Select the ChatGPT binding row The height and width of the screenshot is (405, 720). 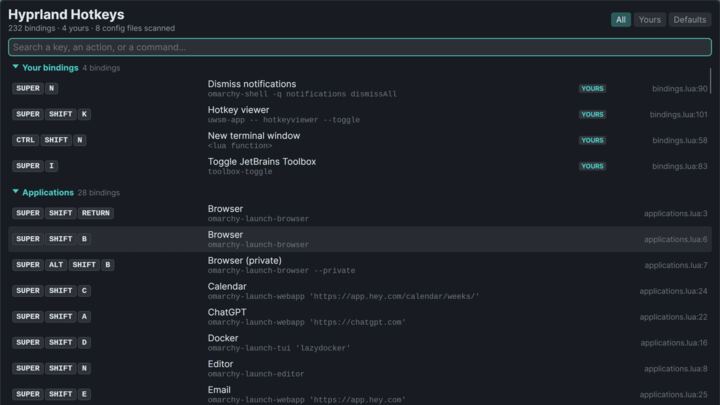pyautogui.click(x=360, y=317)
